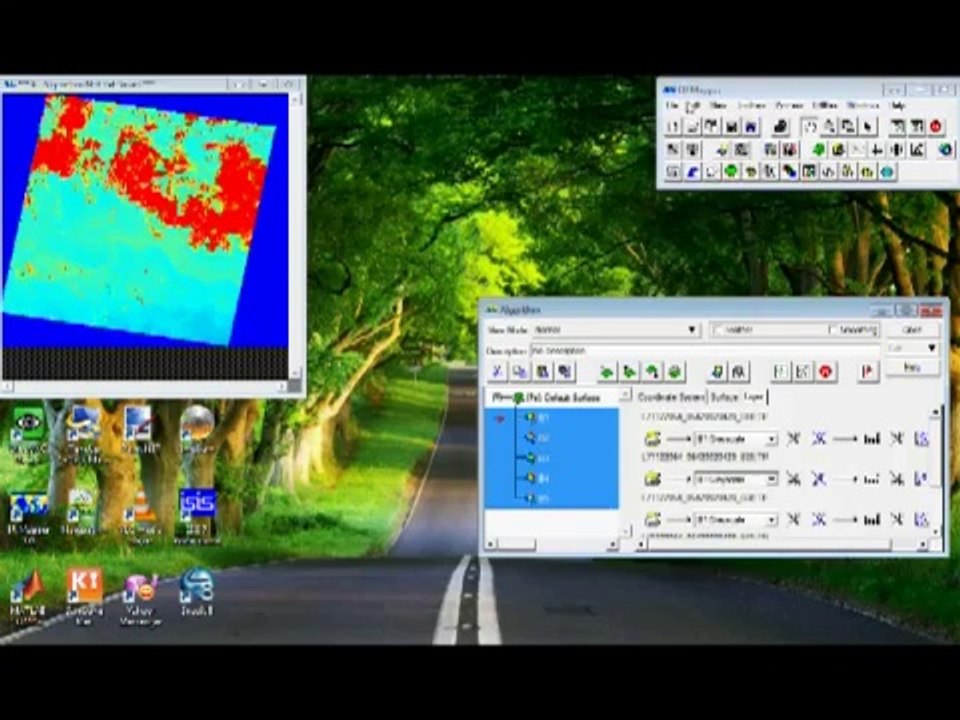
Task: Click the black crosshair plus icon in ER Mapper
Action: click(x=877, y=149)
